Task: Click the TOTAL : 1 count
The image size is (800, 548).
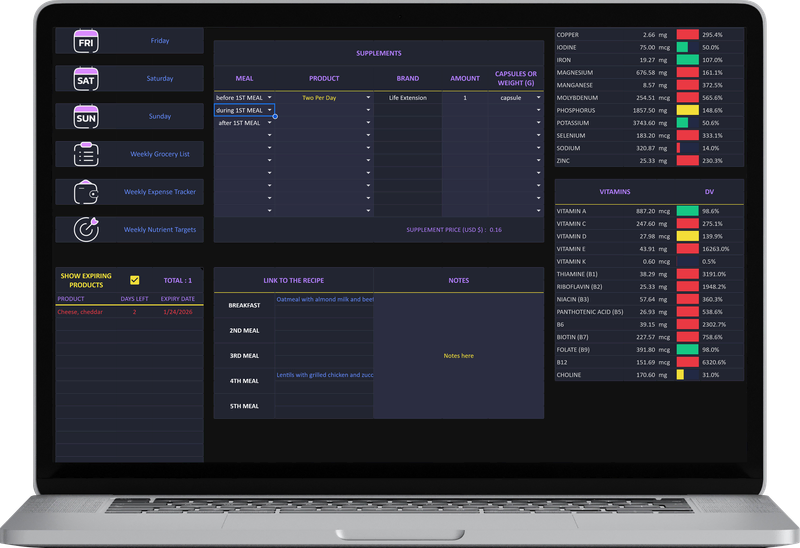Action: (x=178, y=281)
